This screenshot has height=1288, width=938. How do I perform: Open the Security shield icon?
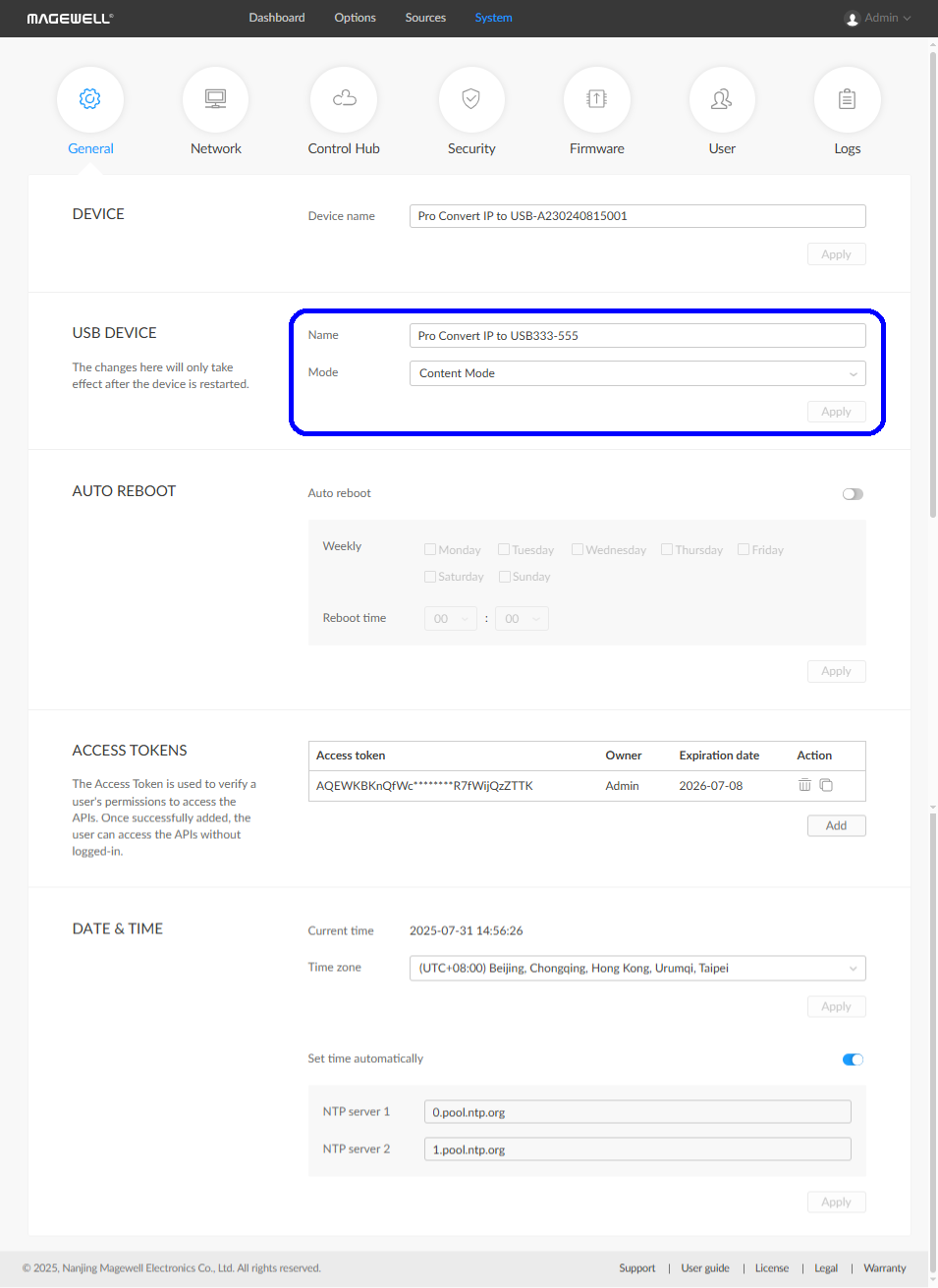pyautogui.click(x=471, y=99)
